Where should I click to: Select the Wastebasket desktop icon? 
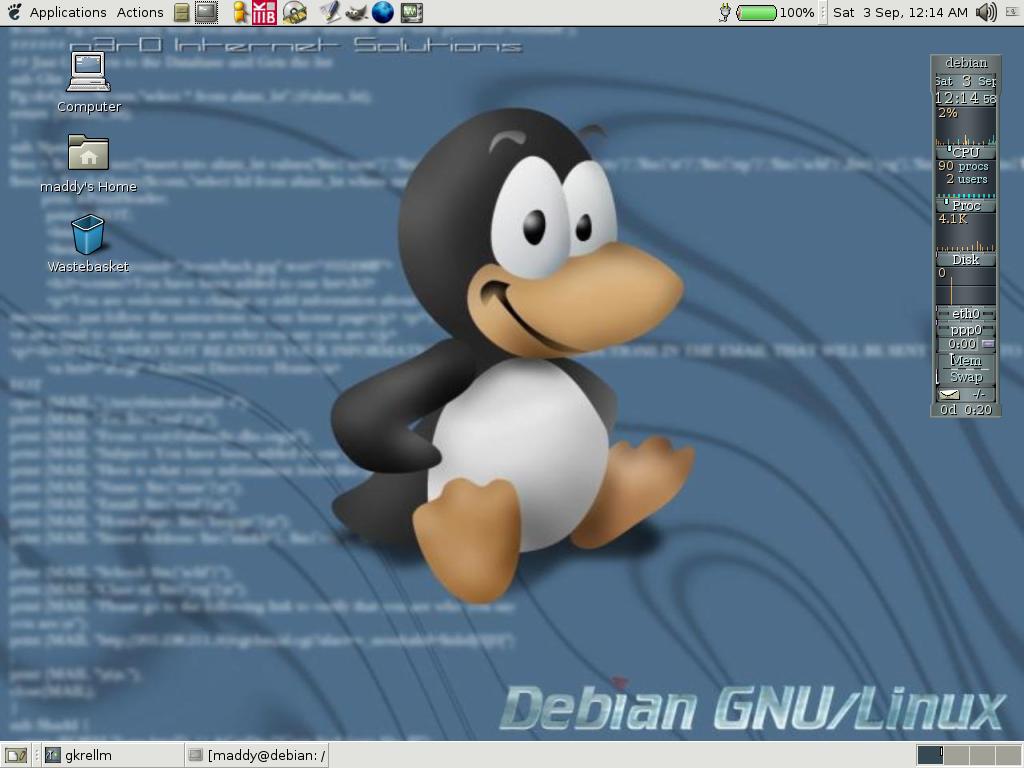coord(88,243)
